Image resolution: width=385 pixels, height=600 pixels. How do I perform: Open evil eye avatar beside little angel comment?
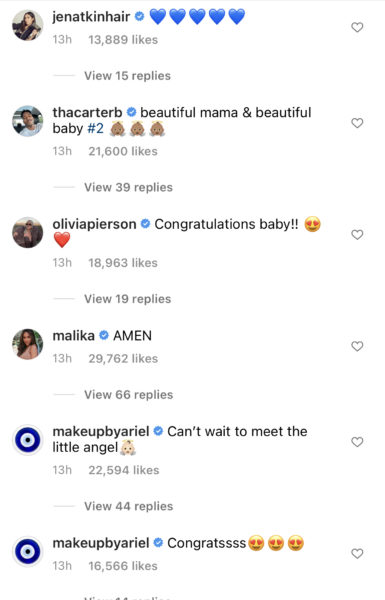point(28,440)
